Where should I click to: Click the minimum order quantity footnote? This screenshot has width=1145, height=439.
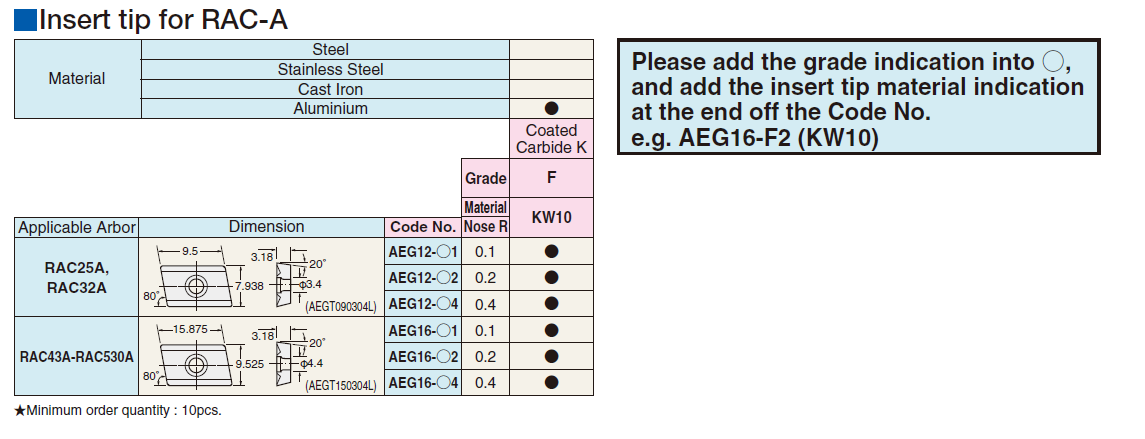click(x=118, y=411)
